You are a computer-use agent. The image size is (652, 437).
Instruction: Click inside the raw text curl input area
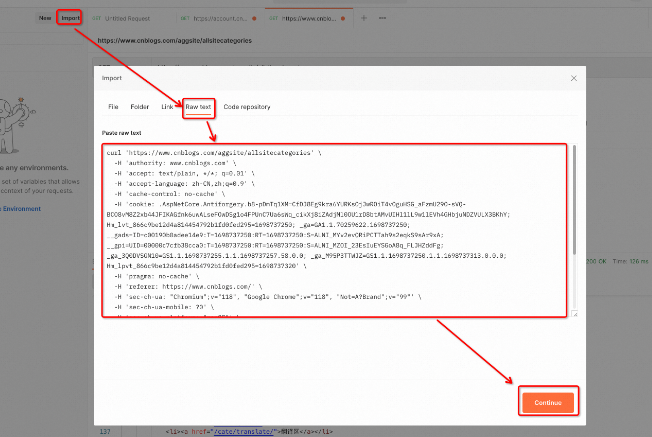pyautogui.click(x=335, y=230)
